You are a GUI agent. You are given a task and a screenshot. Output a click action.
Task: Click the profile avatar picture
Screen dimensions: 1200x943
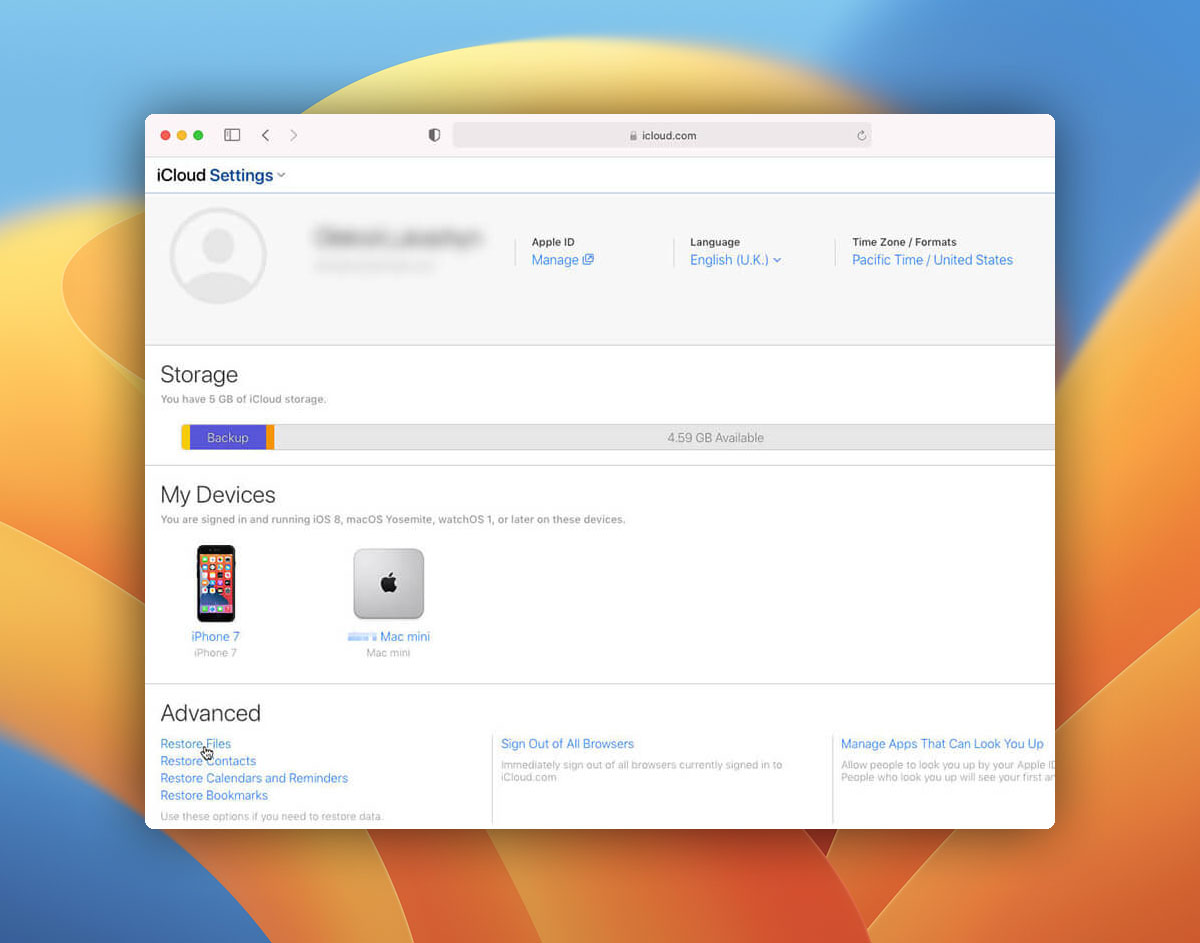click(218, 256)
